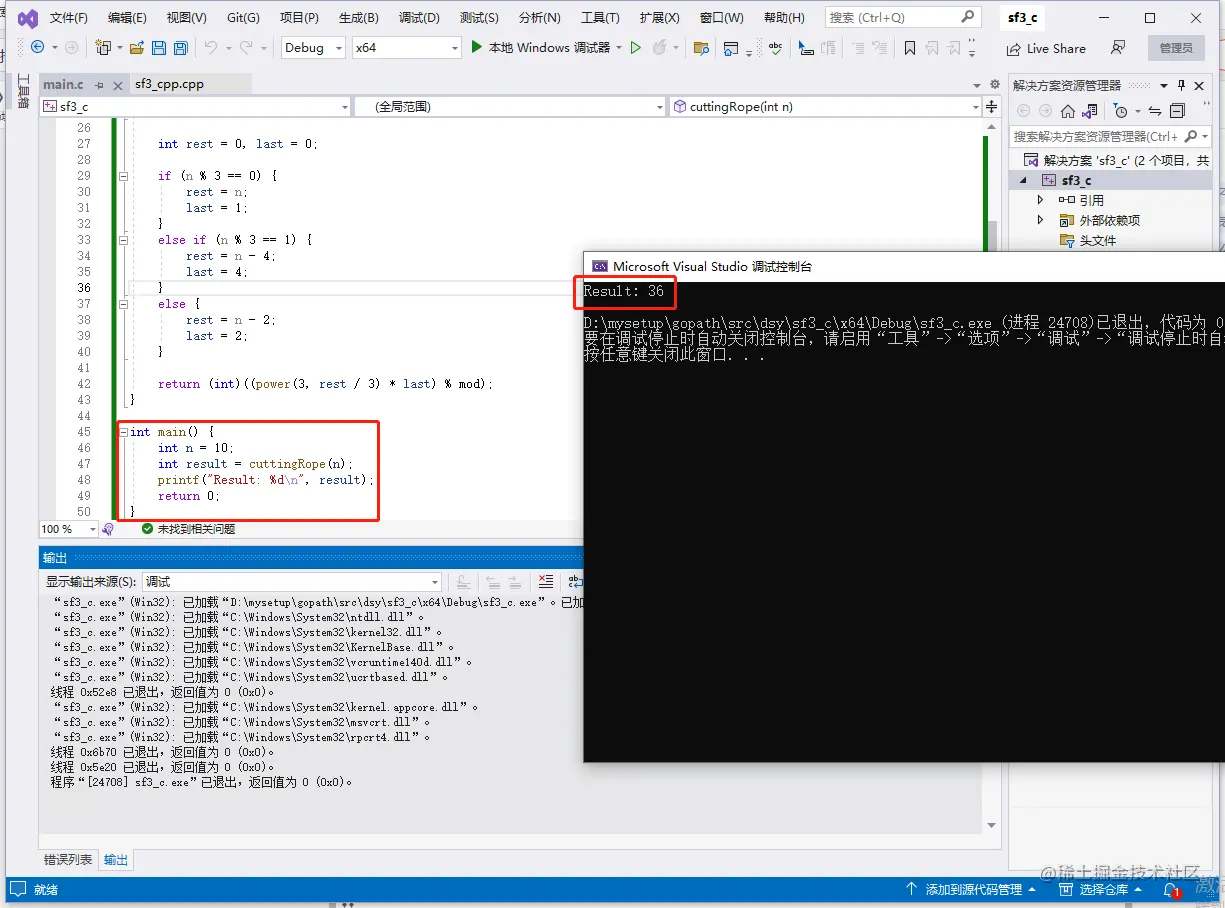Click the Live Share button
Screen dimensions: 1225x908
pos(1046,48)
